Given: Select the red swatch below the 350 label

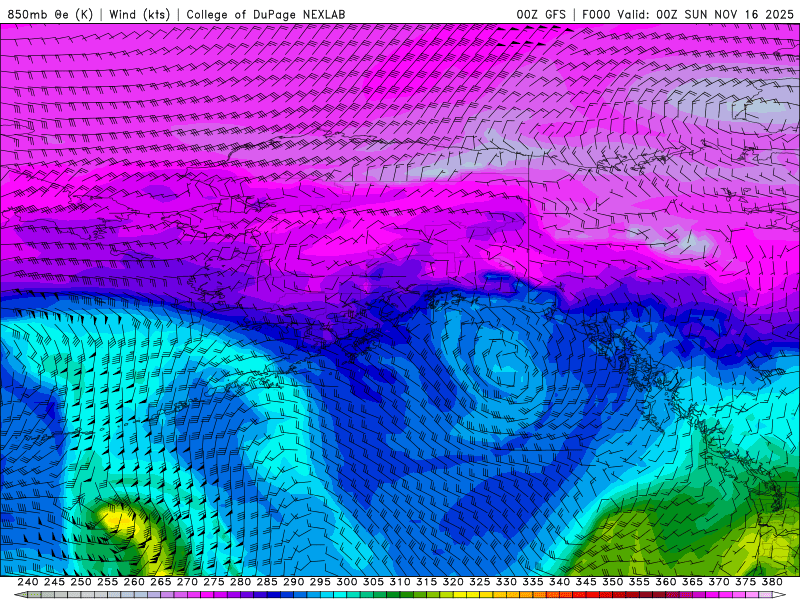Looking at the screenshot, I should [606, 595].
